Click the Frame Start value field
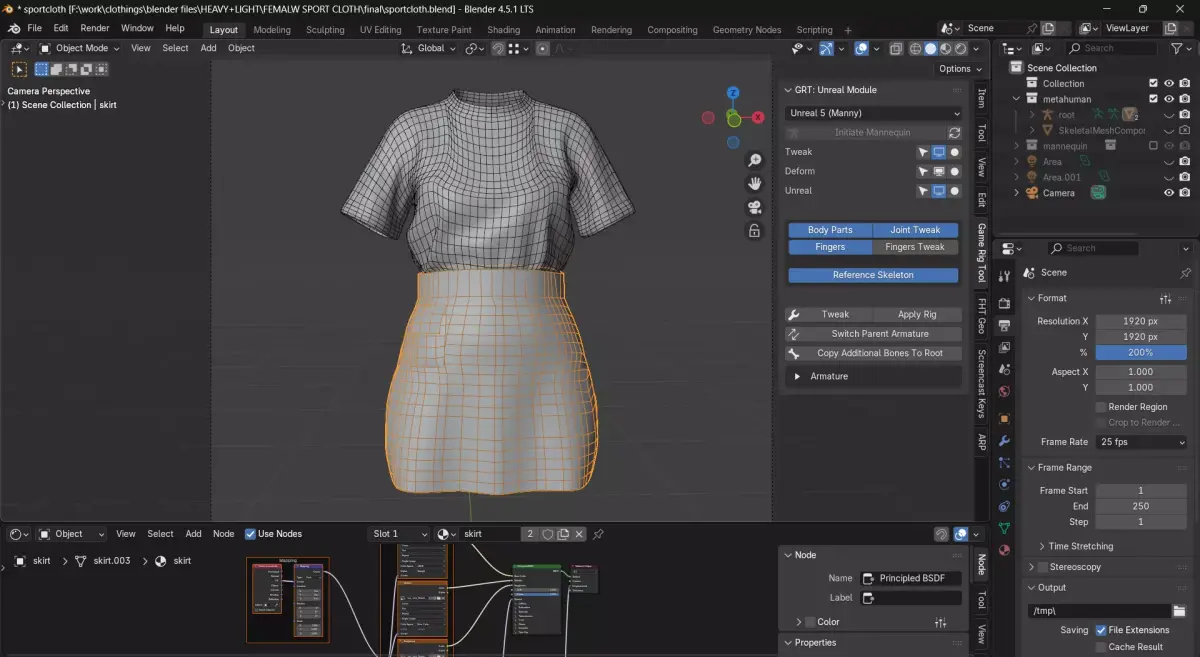The image size is (1200, 657). (x=1141, y=491)
